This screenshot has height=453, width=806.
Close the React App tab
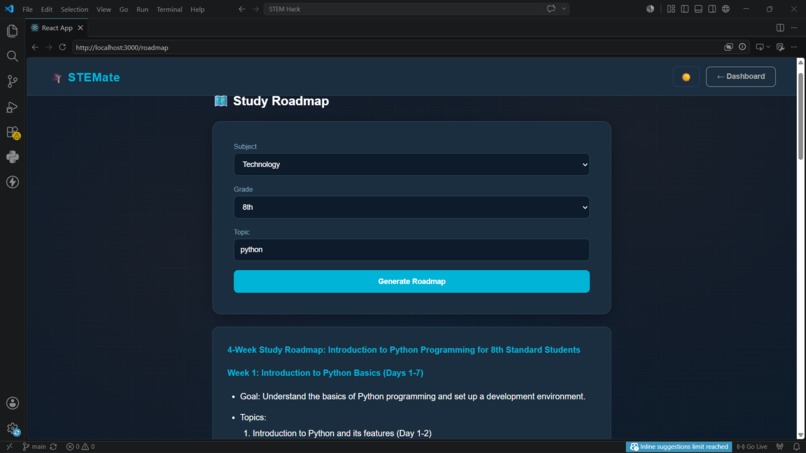[80, 28]
